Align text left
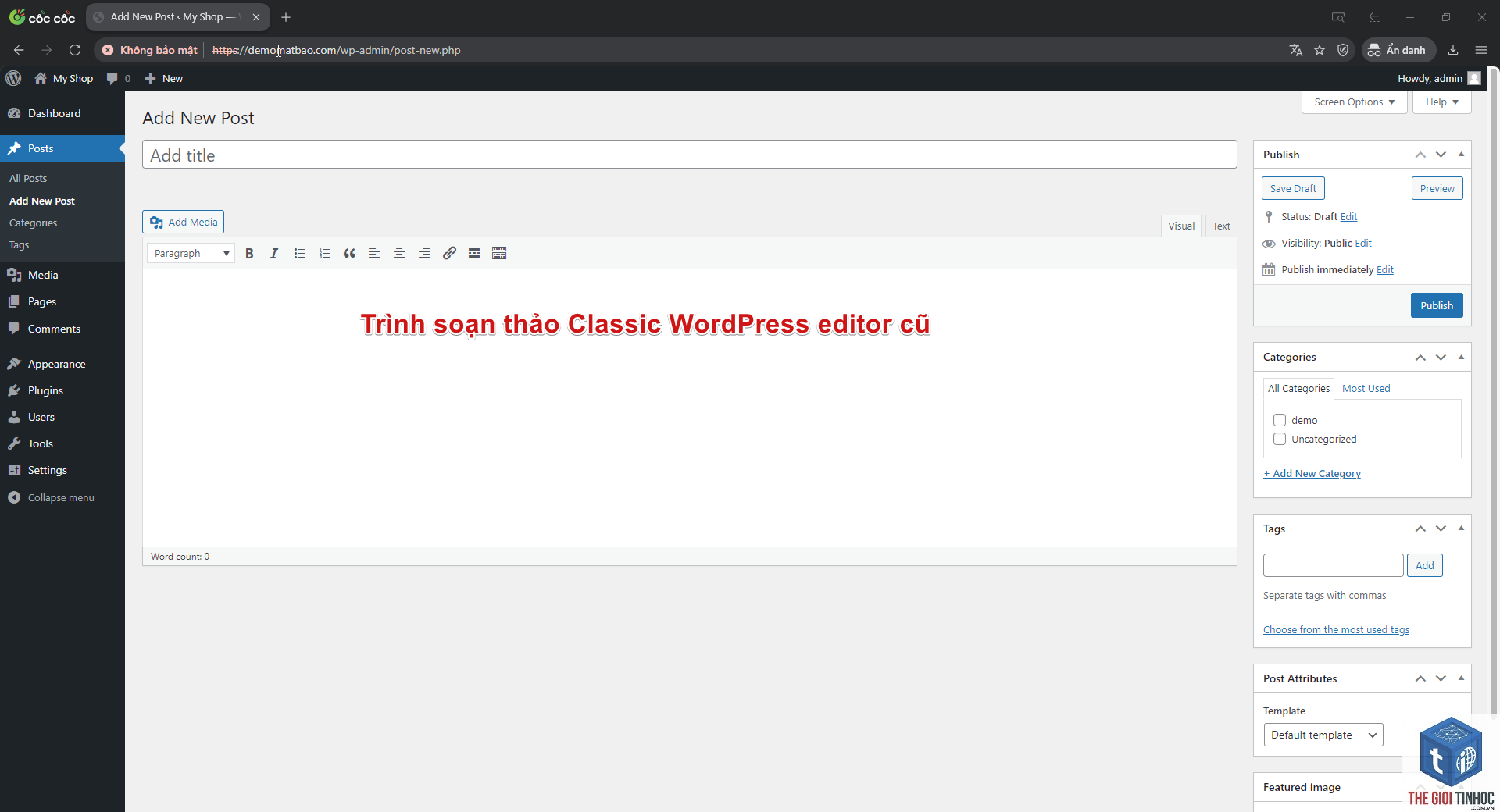 coord(374,253)
